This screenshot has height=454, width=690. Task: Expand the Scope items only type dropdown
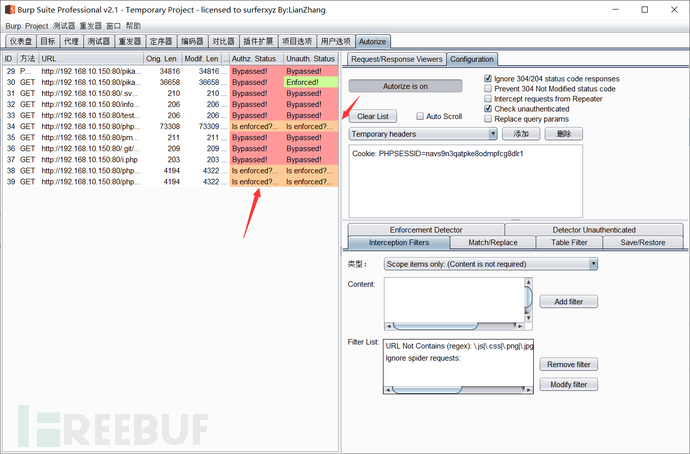tap(491, 264)
